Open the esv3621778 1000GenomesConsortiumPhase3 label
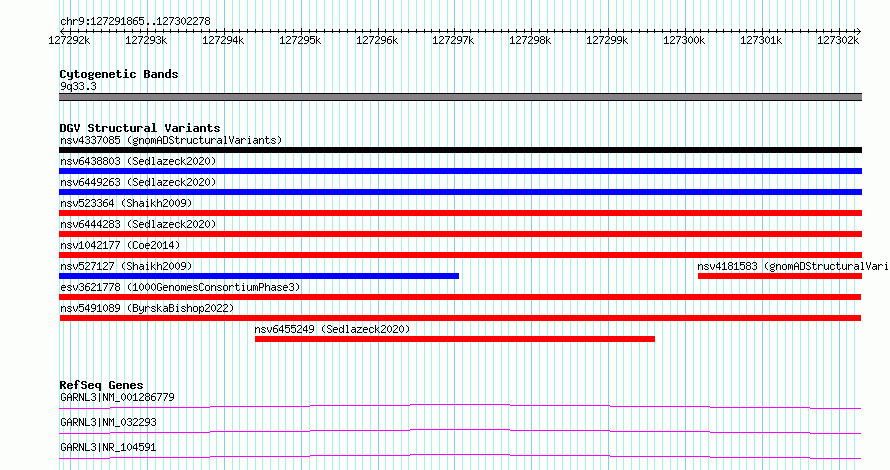 coord(180,287)
